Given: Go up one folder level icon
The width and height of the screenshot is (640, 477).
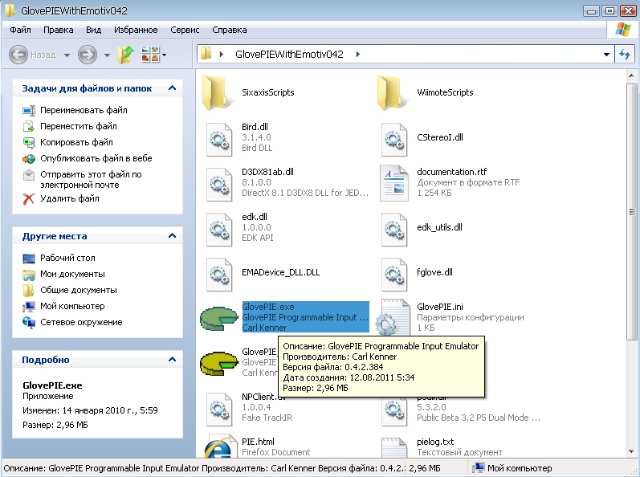Looking at the screenshot, I should (125, 54).
